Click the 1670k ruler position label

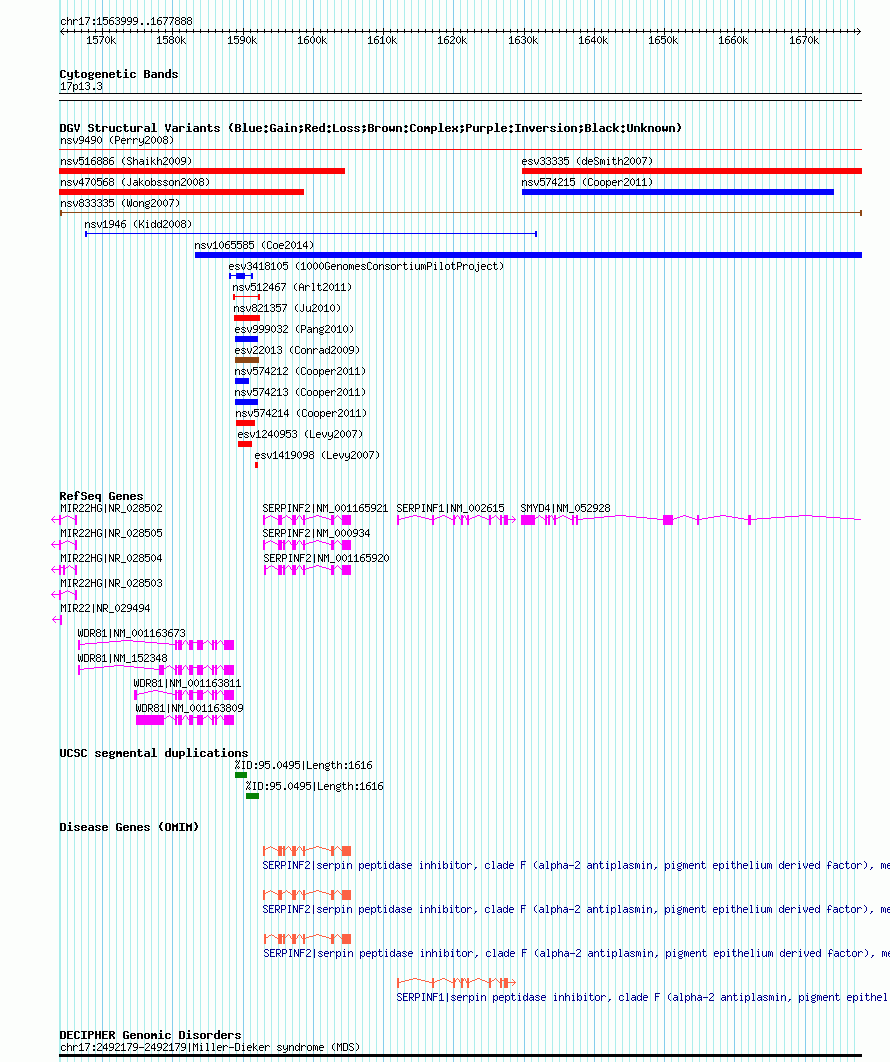click(803, 41)
